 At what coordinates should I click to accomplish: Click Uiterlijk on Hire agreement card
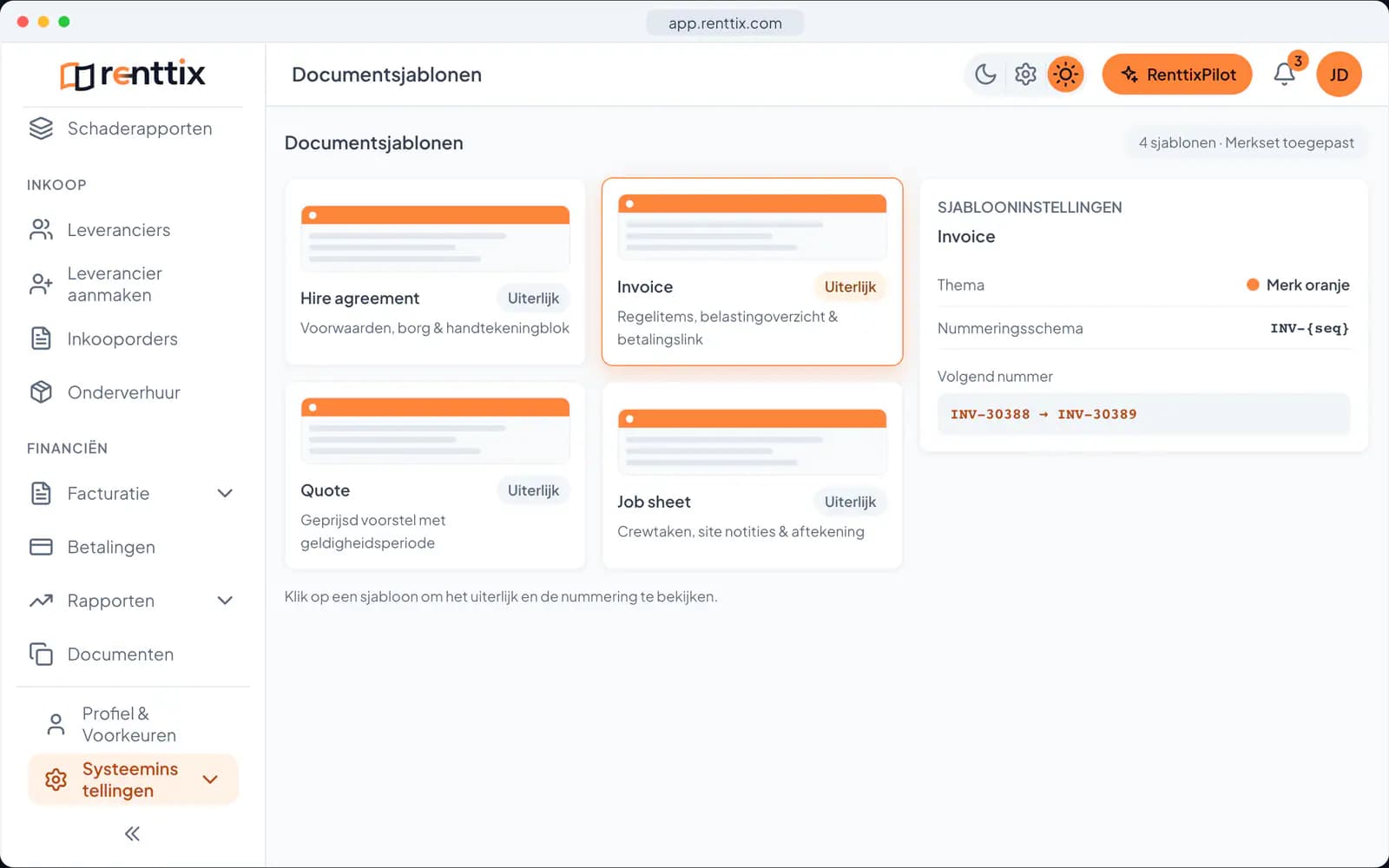pos(533,299)
